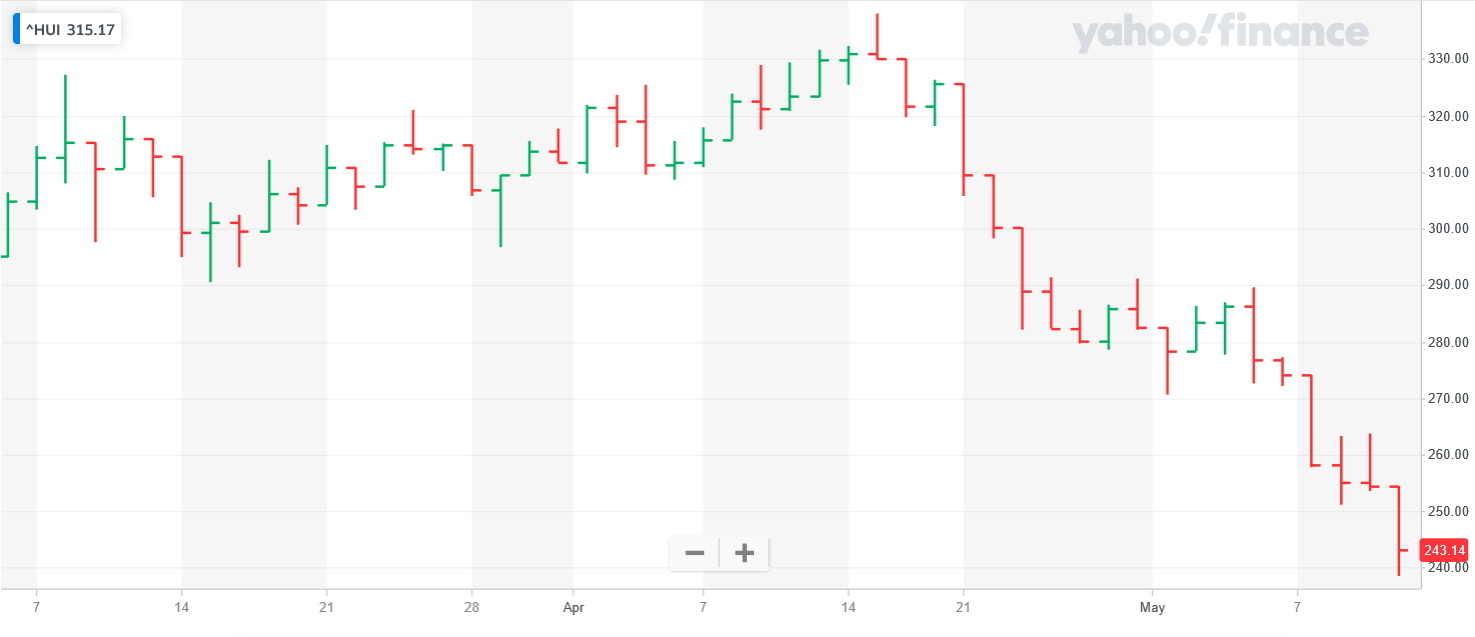Click the 21 date label before Apr
The height and width of the screenshot is (637, 1475).
point(326,607)
